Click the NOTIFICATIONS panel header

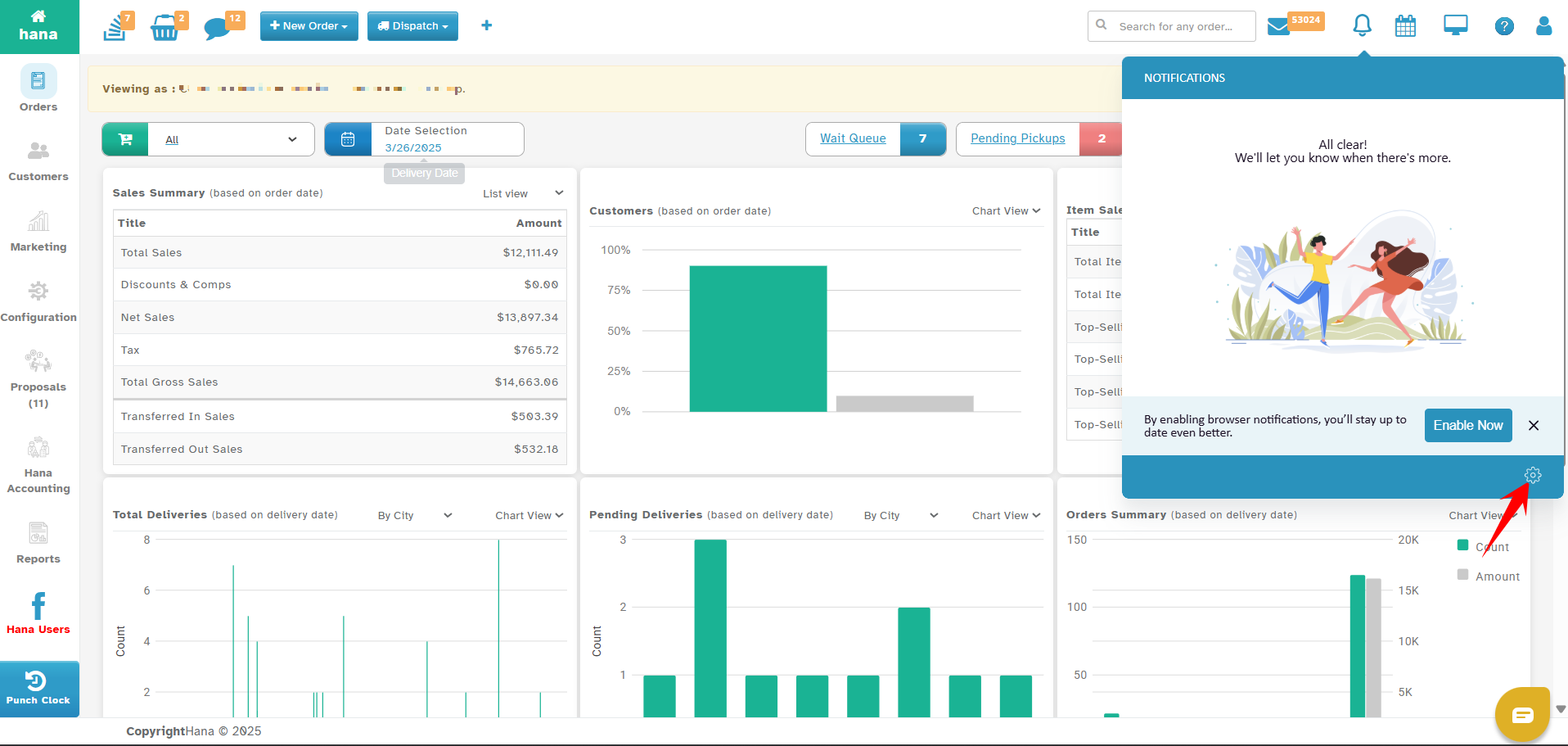pyautogui.click(x=1343, y=78)
